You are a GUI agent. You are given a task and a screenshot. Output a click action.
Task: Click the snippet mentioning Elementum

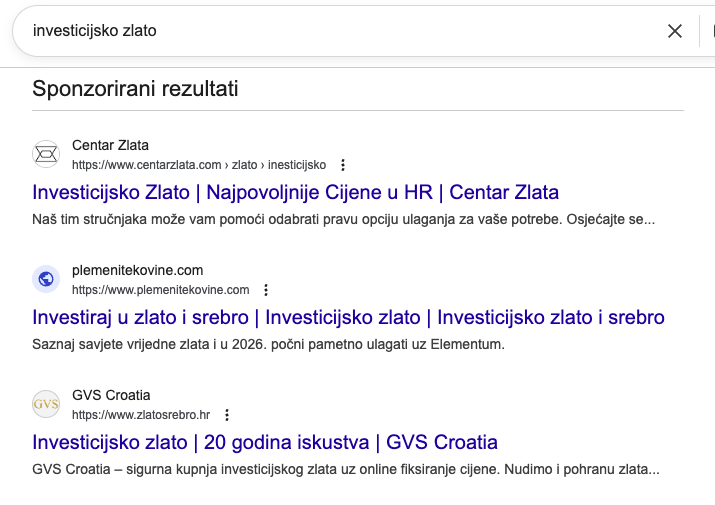point(269,345)
